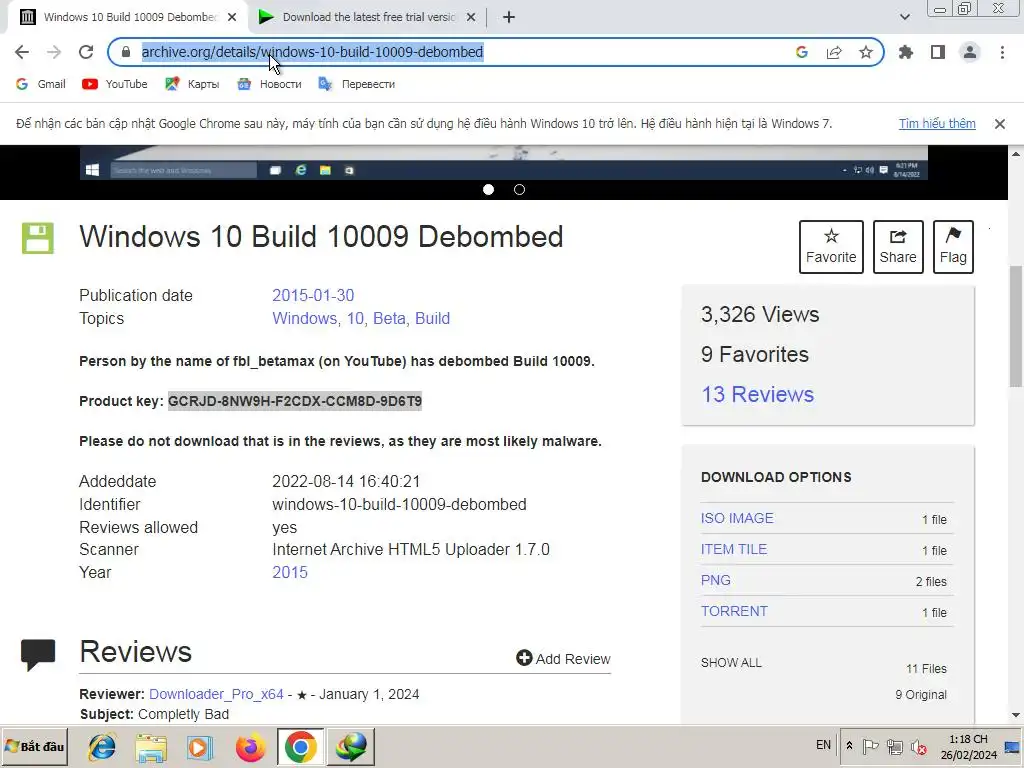This screenshot has height=768, width=1024.
Task: Open the ITEM TILE download option
Action: pos(734,549)
